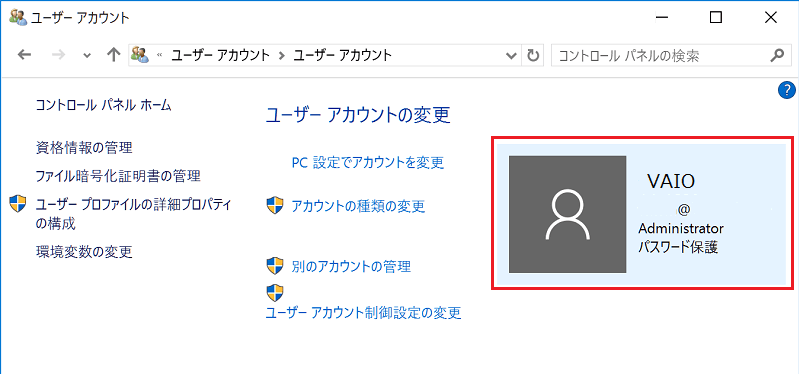Click the パスワード保護 status text
Image resolution: width=799 pixels, height=374 pixels.
click(x=678, y=248)
